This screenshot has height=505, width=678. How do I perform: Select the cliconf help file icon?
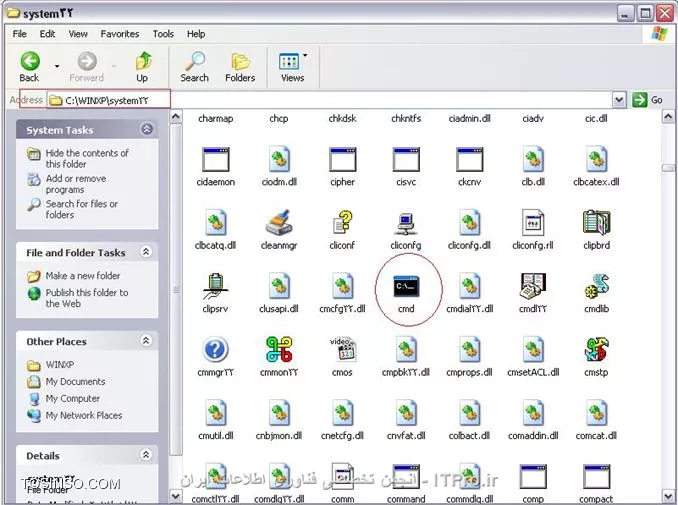coord(342,222)
